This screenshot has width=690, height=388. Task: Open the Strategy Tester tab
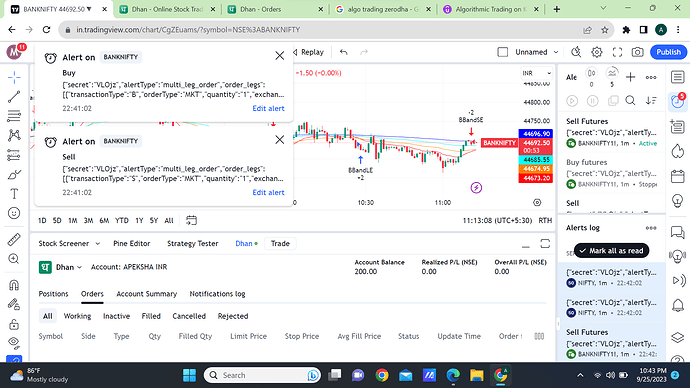193,243
